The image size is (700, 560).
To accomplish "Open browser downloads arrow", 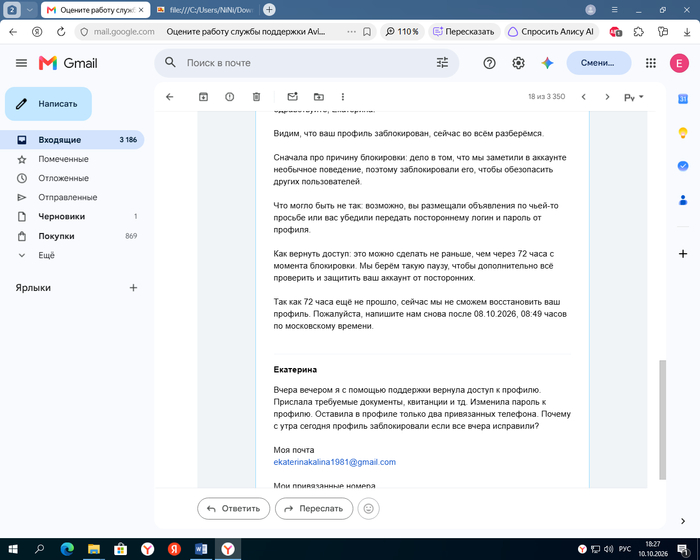I will (x=687, y=32).
